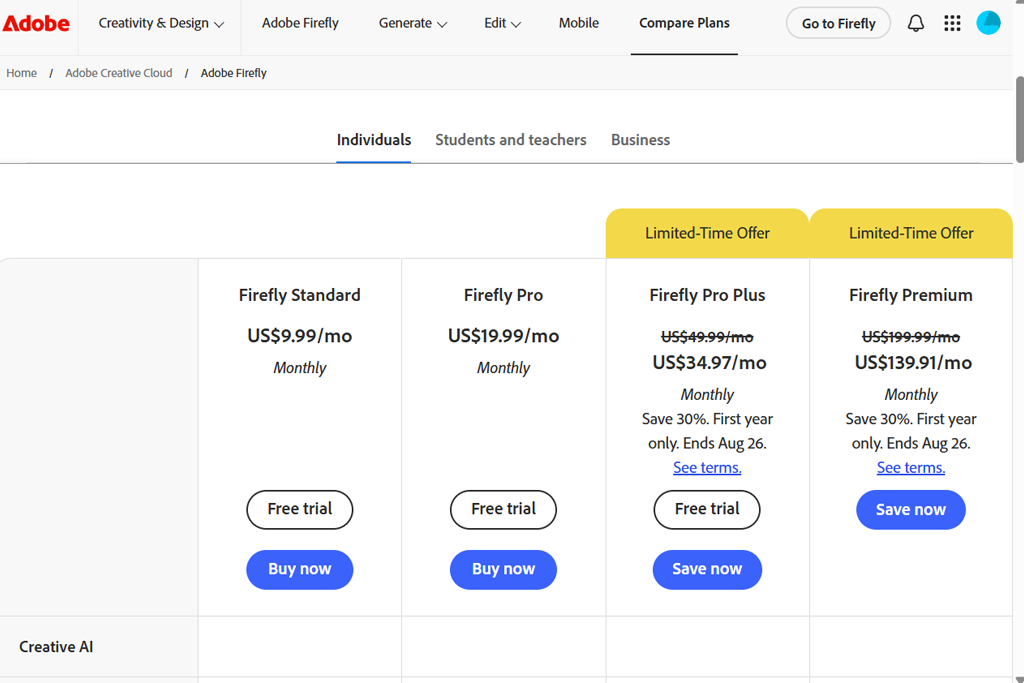1024x683 pixels.
Task: Click Save now for Firefly Premium
Action: (x=911, y=509)
